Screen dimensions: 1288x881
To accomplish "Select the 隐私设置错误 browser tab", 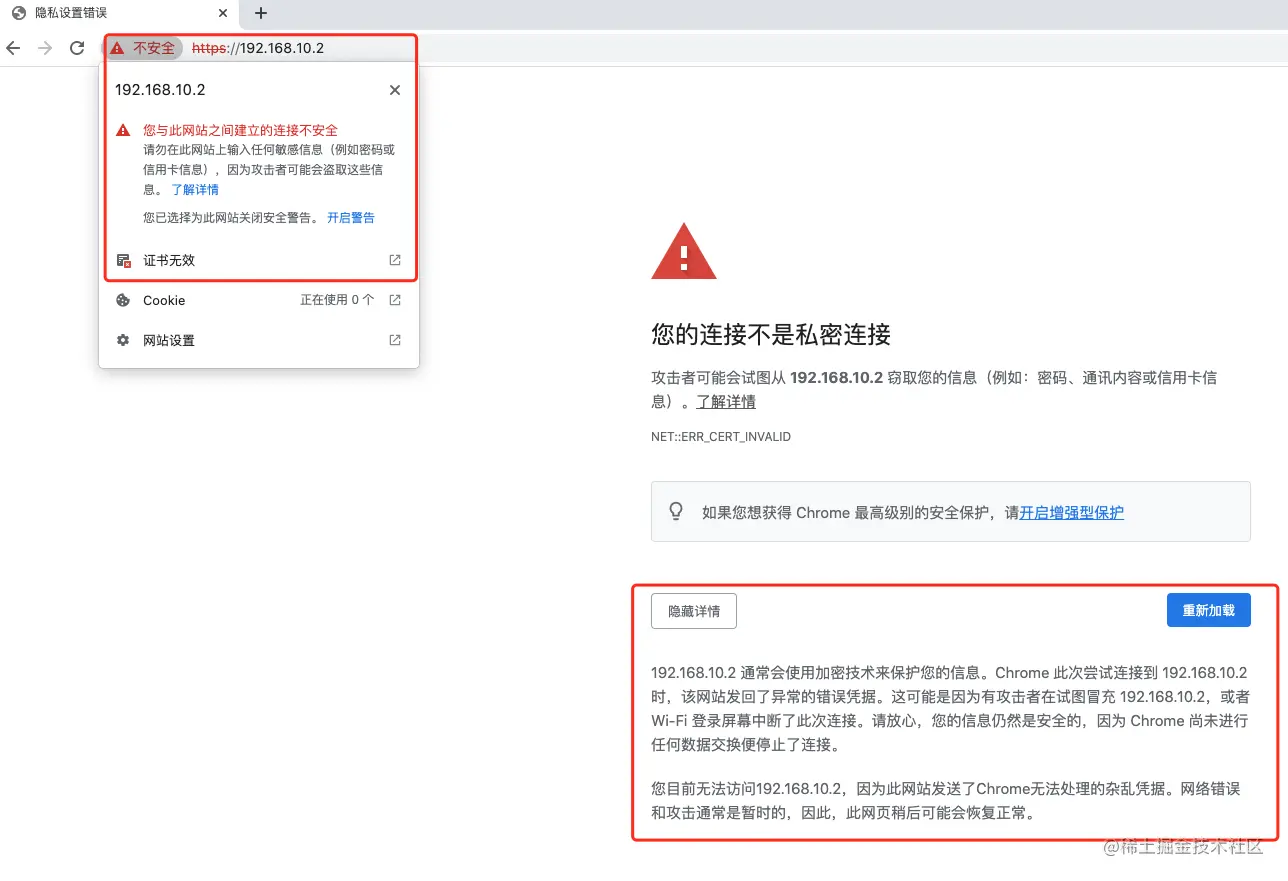I will (120, 13).
